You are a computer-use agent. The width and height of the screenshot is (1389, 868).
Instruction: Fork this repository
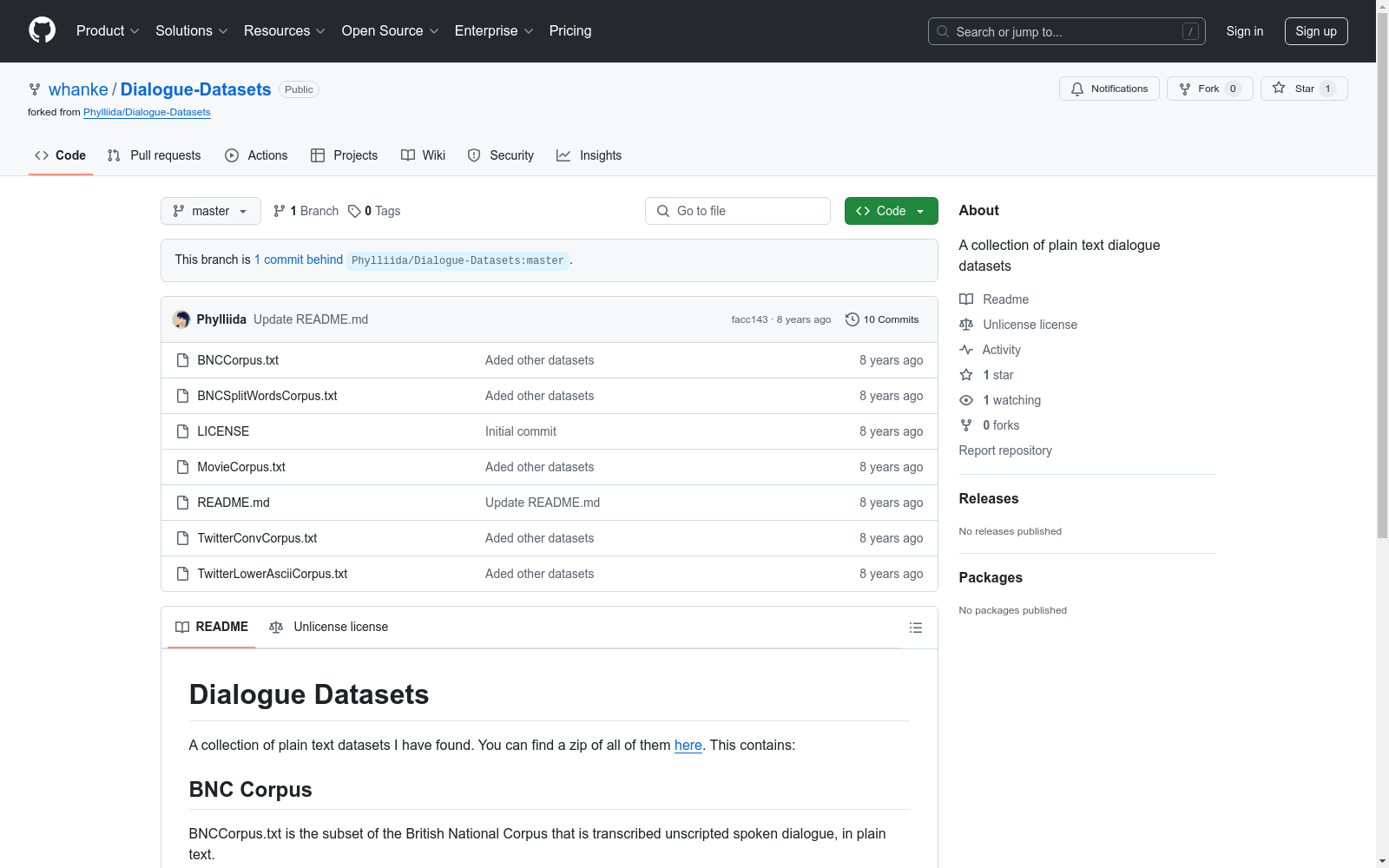tap(1210, 89)
